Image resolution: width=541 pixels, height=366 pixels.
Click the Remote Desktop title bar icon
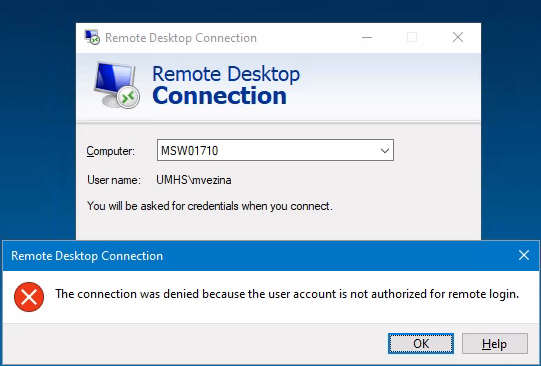tap(92, 37)
